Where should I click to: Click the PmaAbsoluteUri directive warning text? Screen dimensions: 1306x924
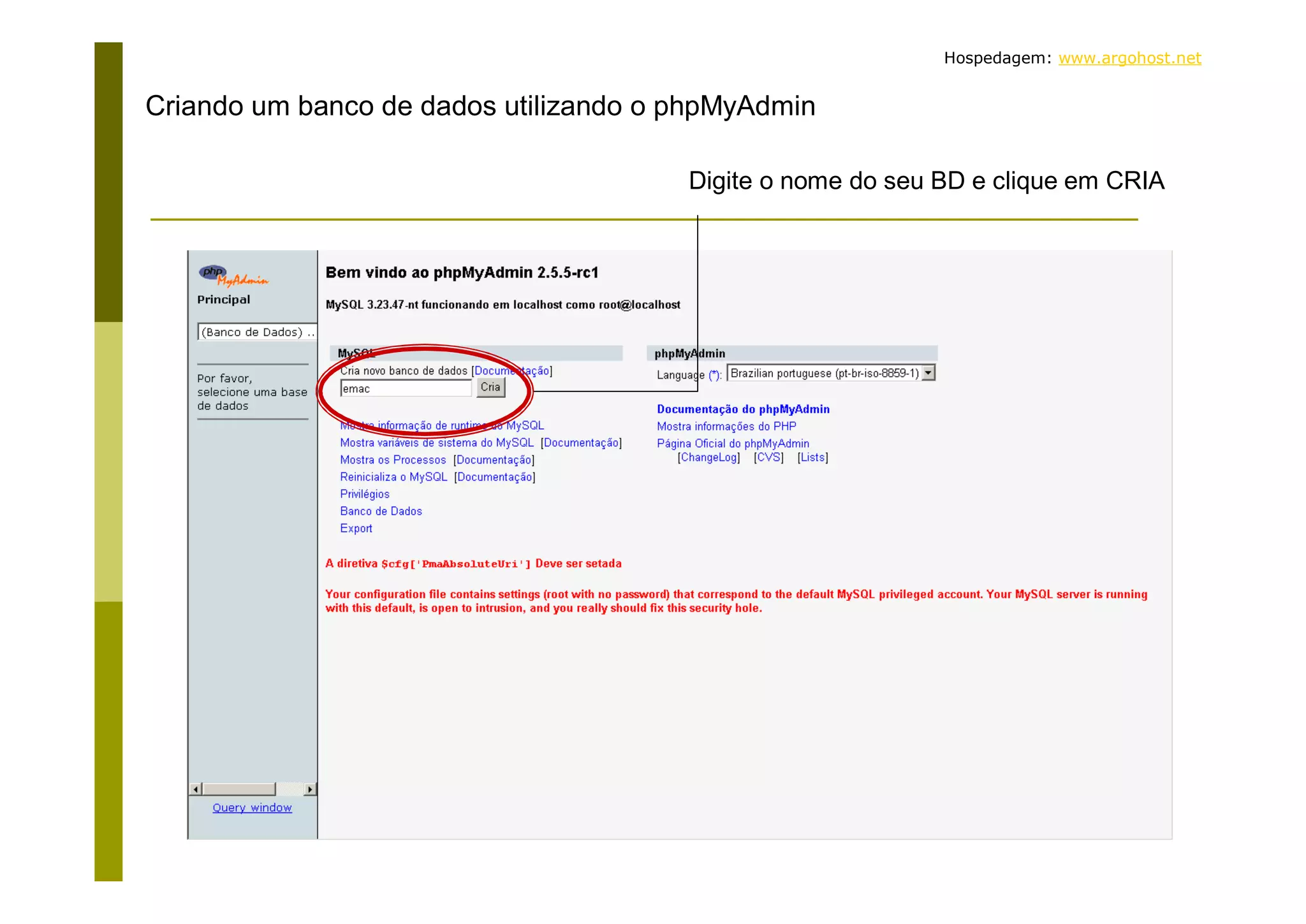pos(473,564)
